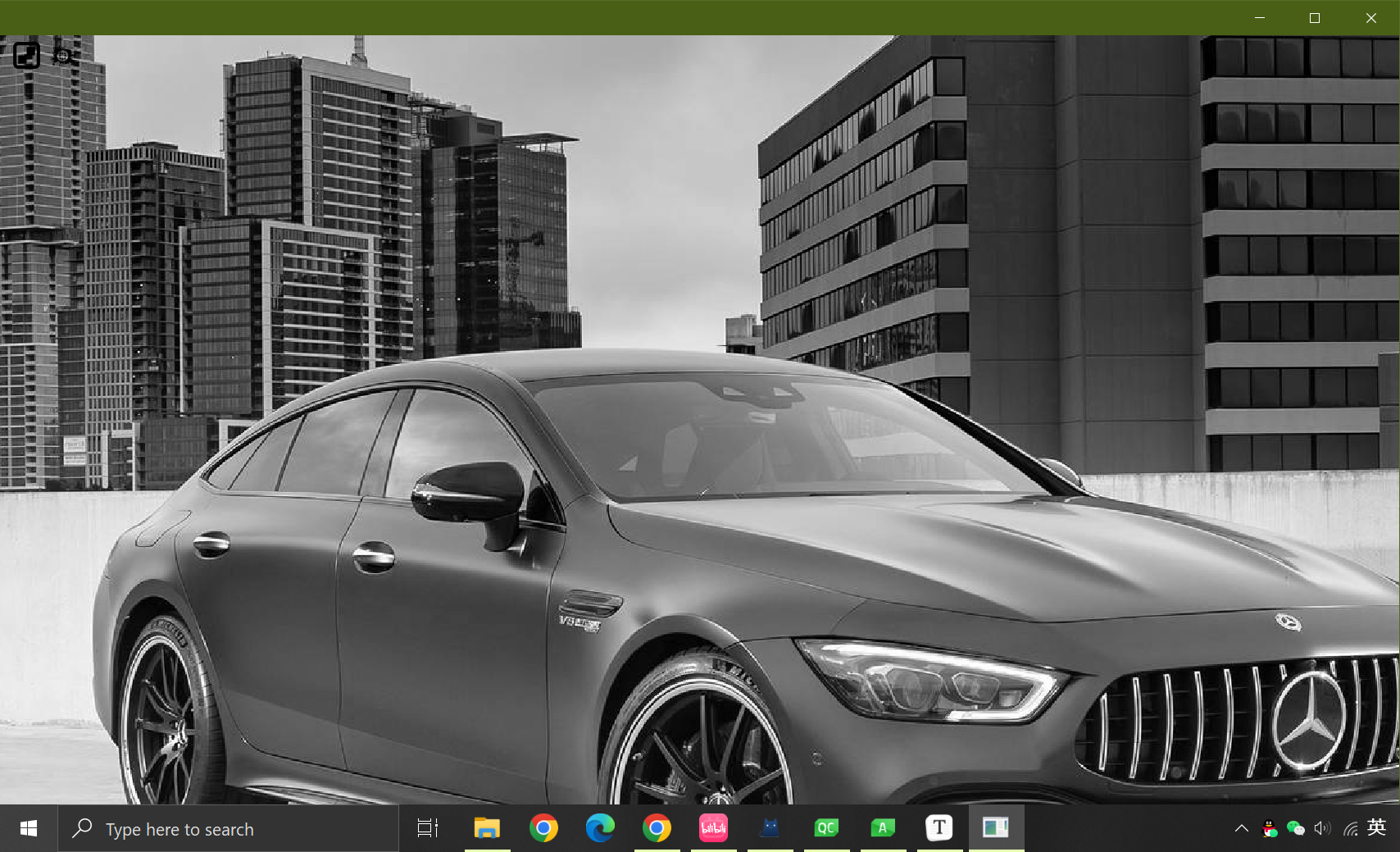Close the image viewer window
1400x852 pixels.
tap(1371, 17)
